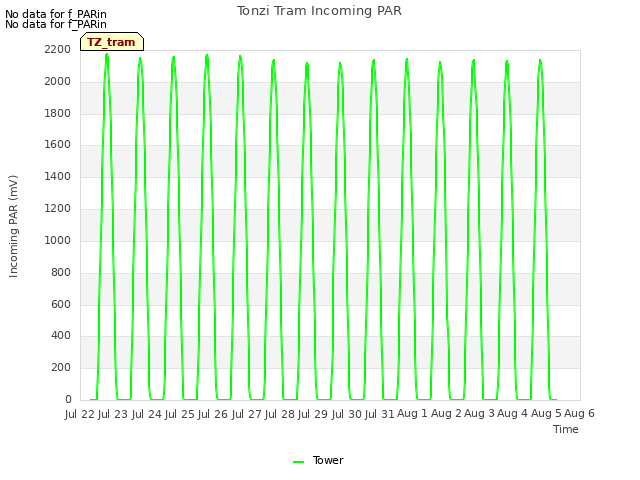This screenshot has width=640, height=480.
Task: Click the Aug 3 x-axis date label
Action: click(x=479, y=414)
